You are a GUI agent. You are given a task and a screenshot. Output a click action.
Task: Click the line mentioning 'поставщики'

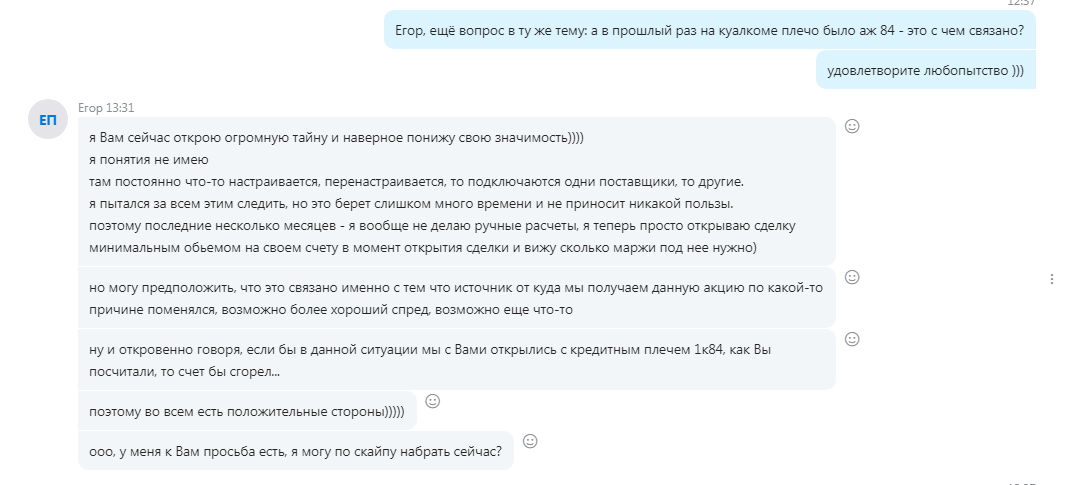pyautogui.click(x=417, y=182)
